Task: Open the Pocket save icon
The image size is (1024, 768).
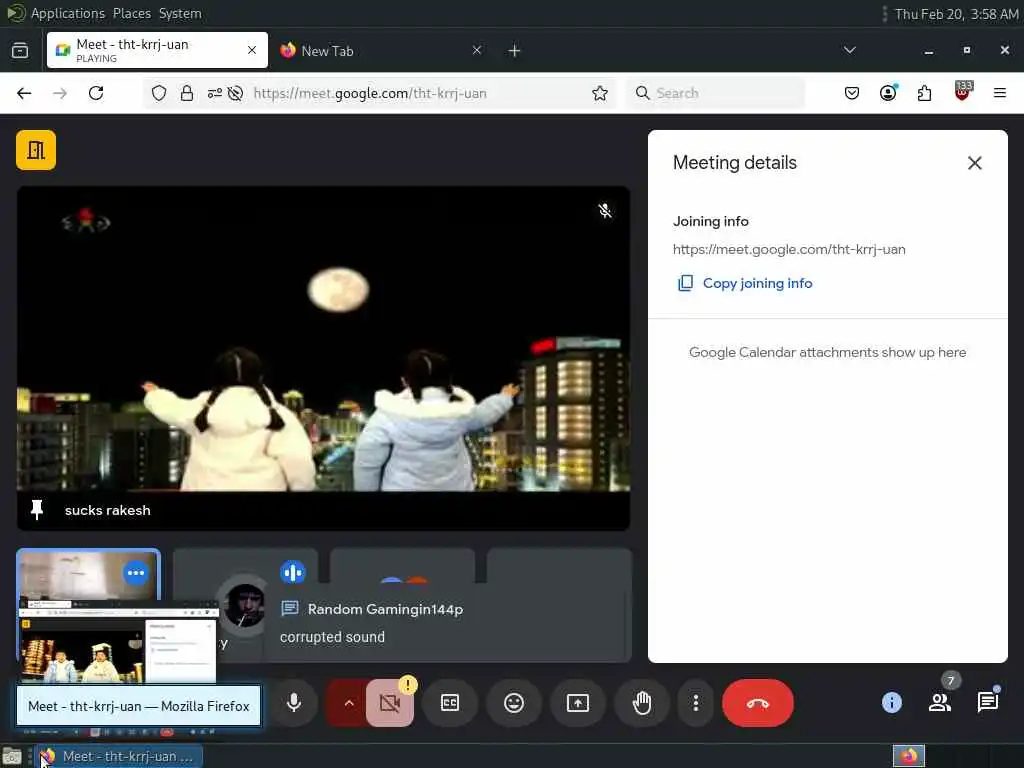Action: click(x=852, y=93)
